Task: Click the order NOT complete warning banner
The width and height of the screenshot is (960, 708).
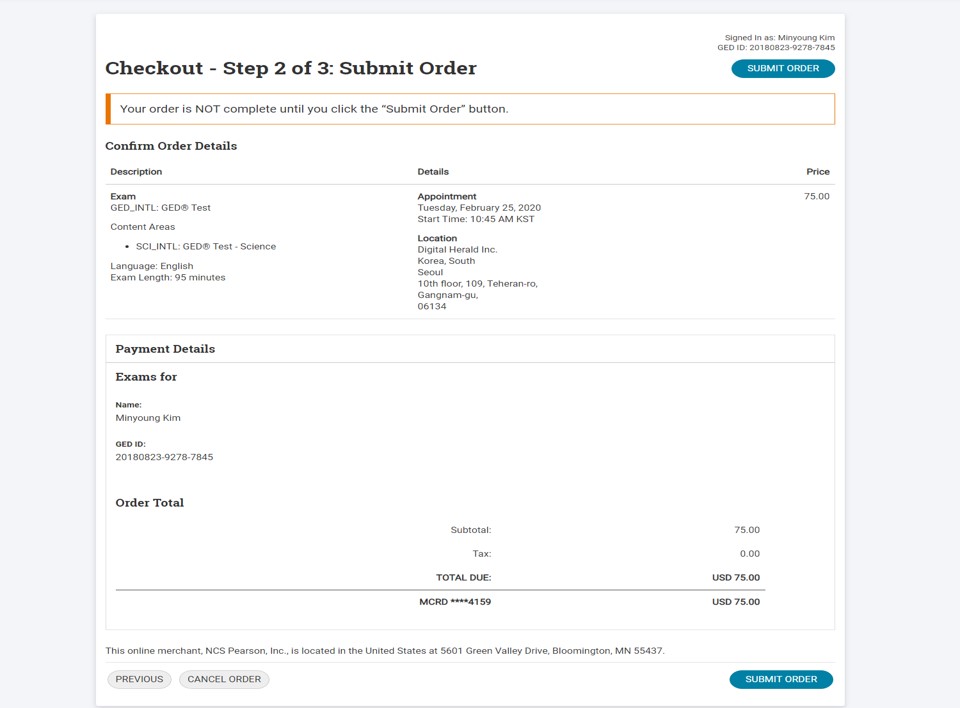Action: 470,109
